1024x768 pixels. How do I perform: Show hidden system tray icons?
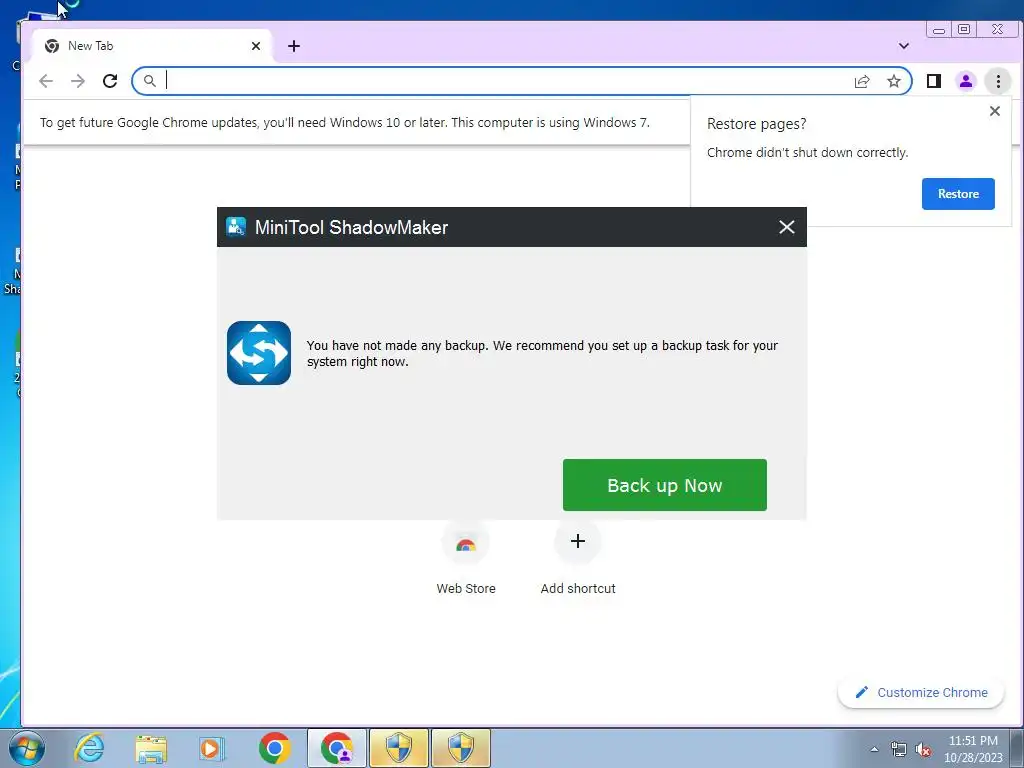[874, 749]
